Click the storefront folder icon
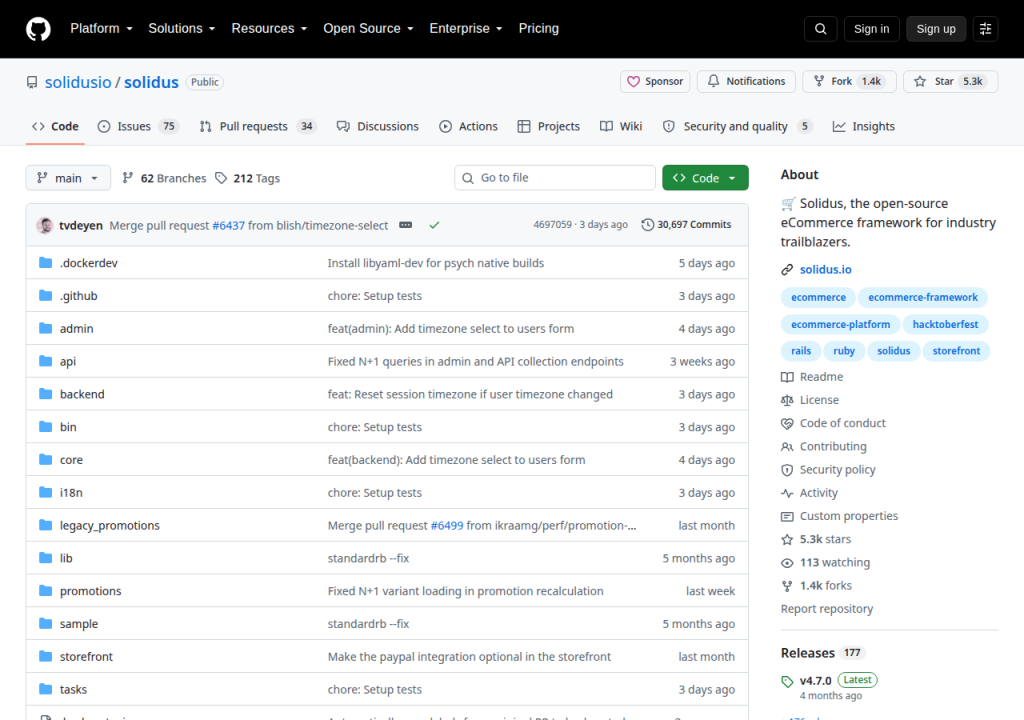This screenshot has height=720, width=1024. [45, 656]
